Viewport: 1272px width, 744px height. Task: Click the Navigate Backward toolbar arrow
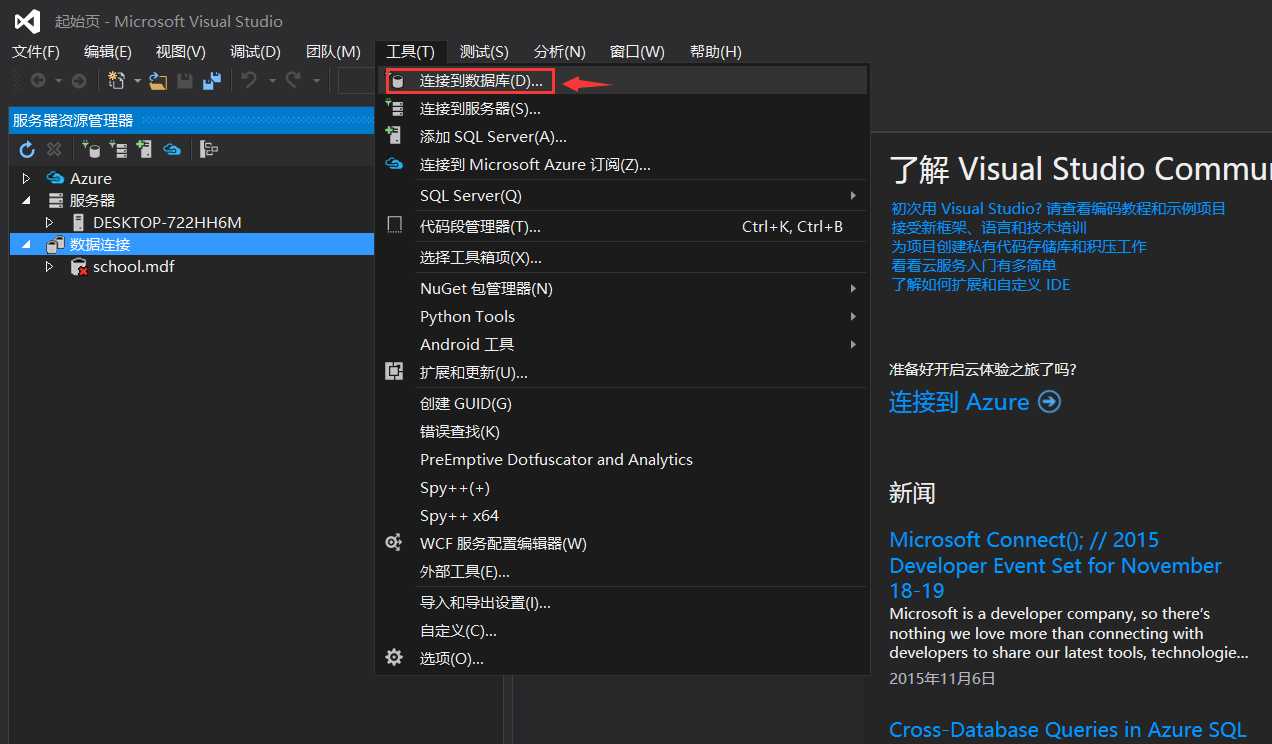38,81
